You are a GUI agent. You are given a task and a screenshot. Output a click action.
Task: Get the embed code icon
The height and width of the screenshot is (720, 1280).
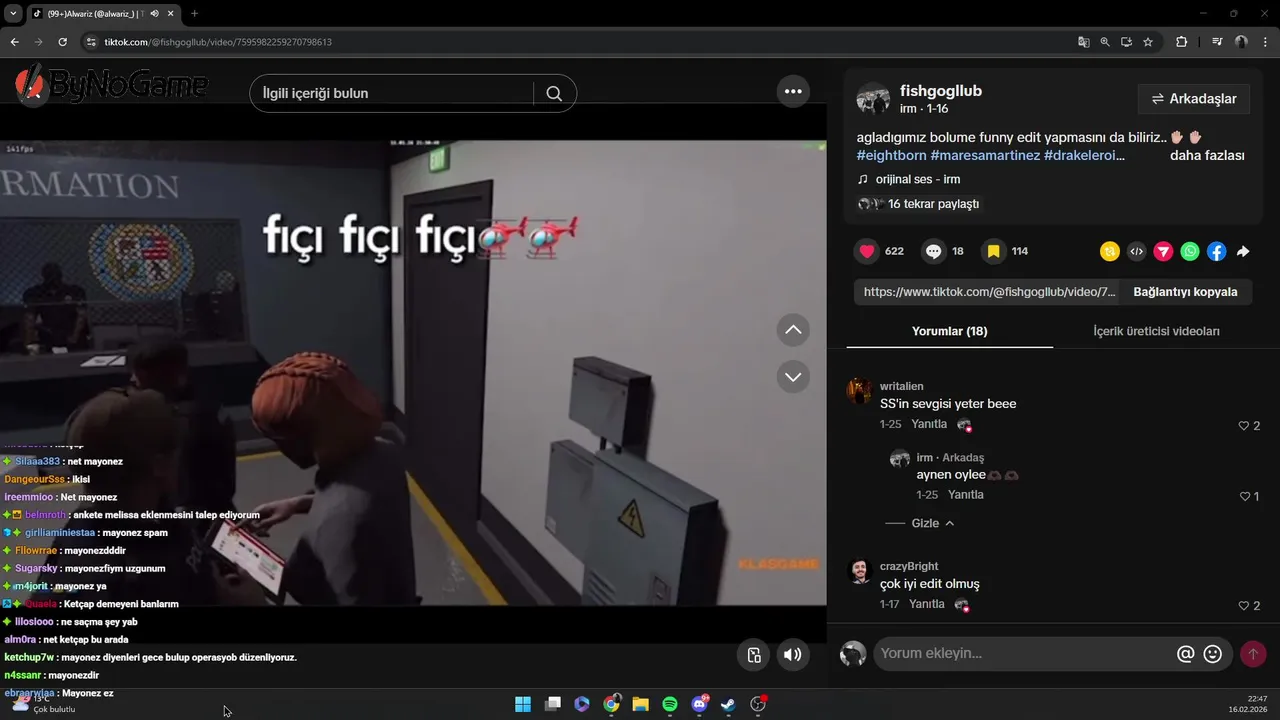(1136, 252)
